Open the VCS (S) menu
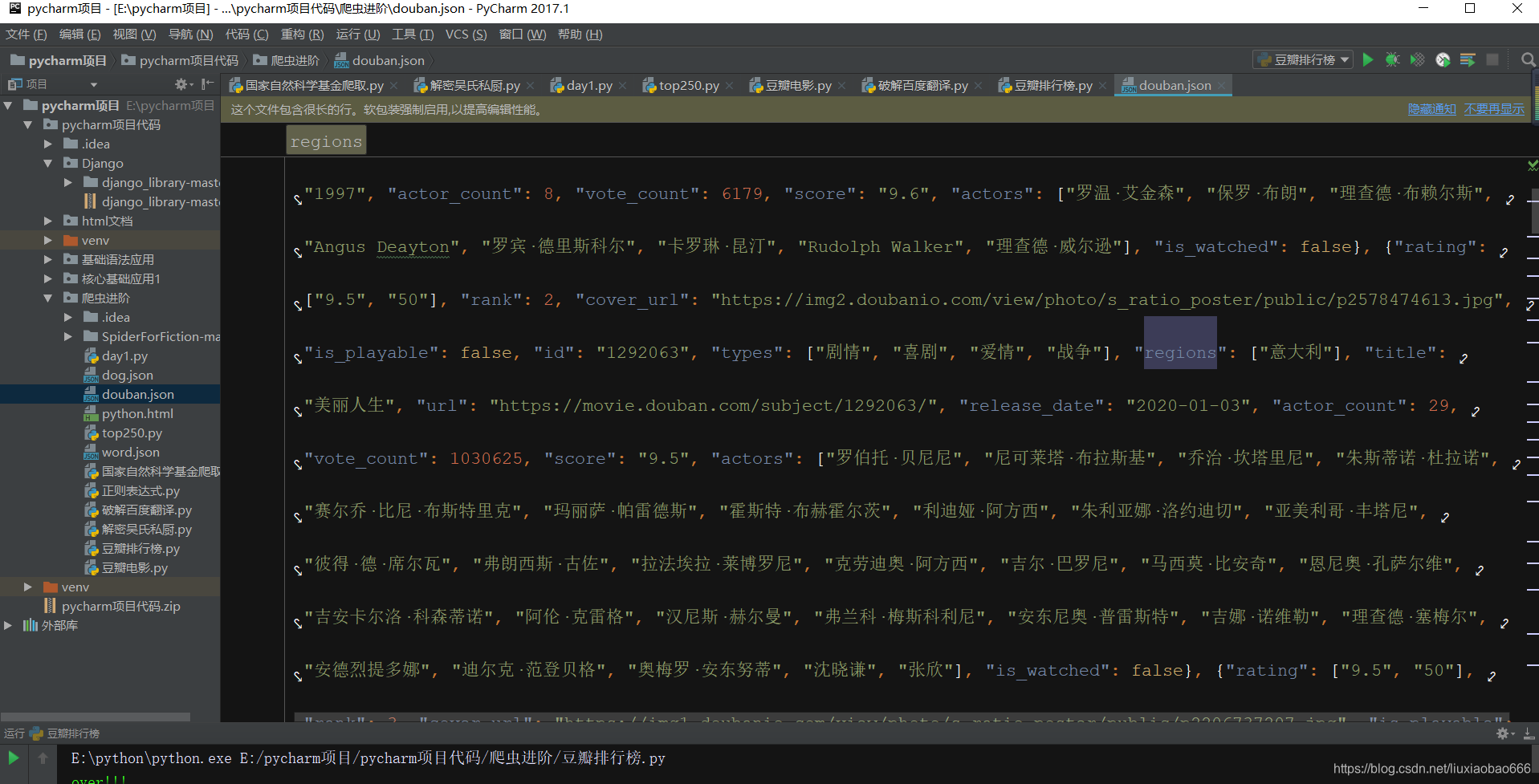 (466, 35)
